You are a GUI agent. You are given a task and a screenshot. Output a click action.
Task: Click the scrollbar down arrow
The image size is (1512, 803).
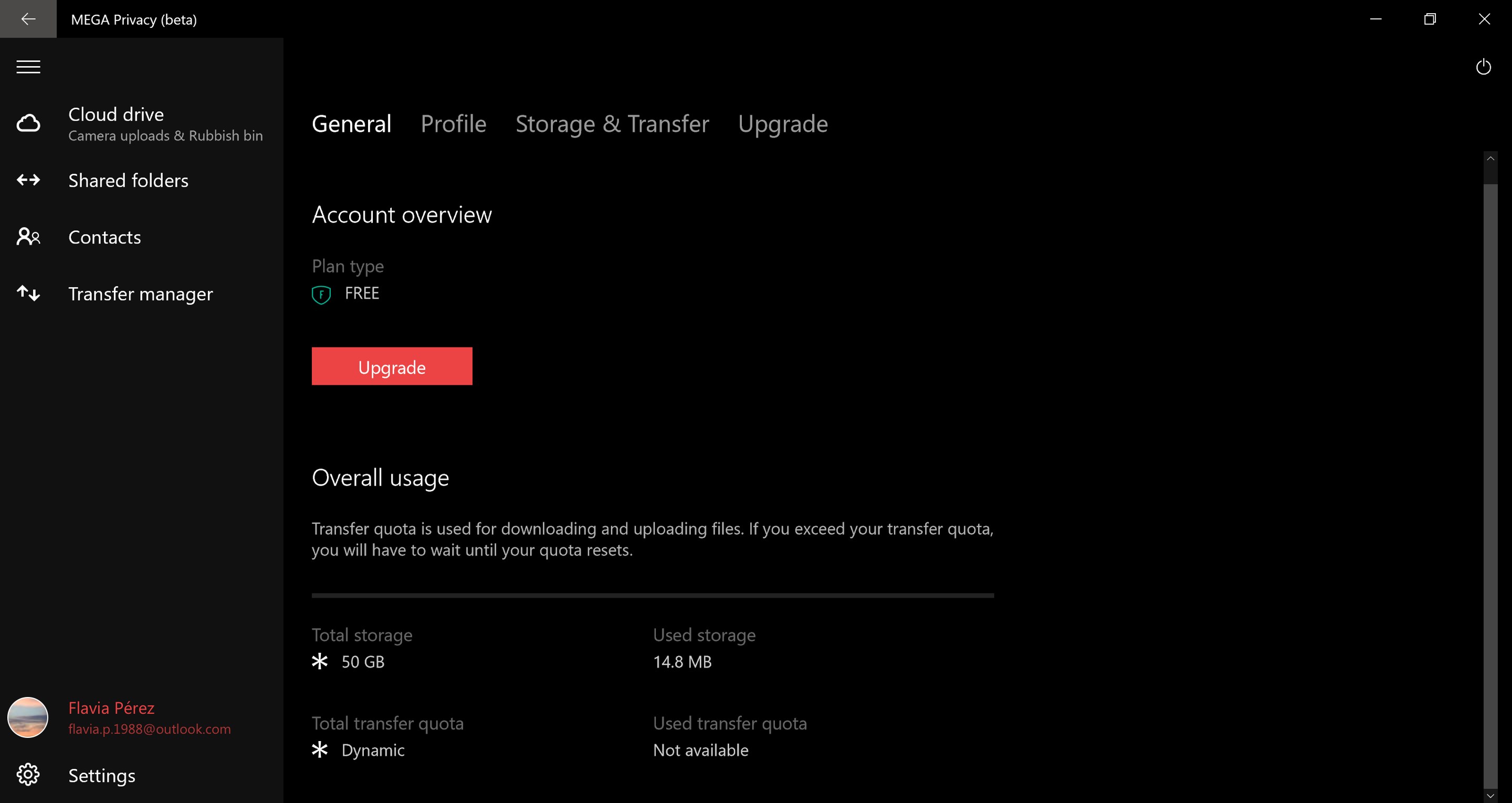1490,796
